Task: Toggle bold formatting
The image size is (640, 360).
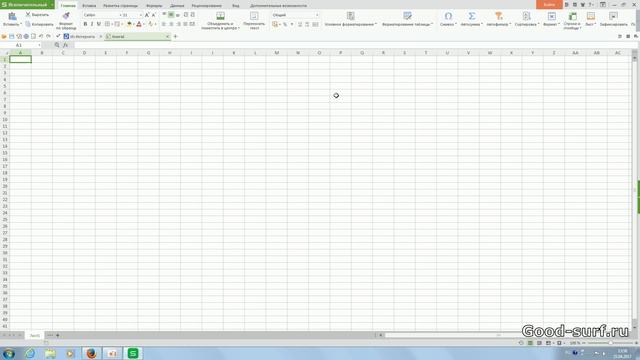Action: (85, 24)
